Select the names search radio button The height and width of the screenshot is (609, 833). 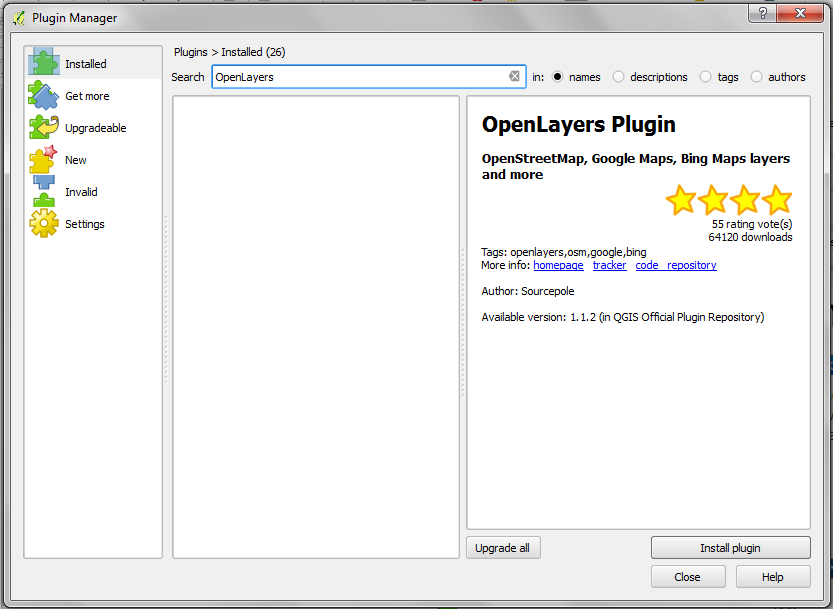point(557,77)
